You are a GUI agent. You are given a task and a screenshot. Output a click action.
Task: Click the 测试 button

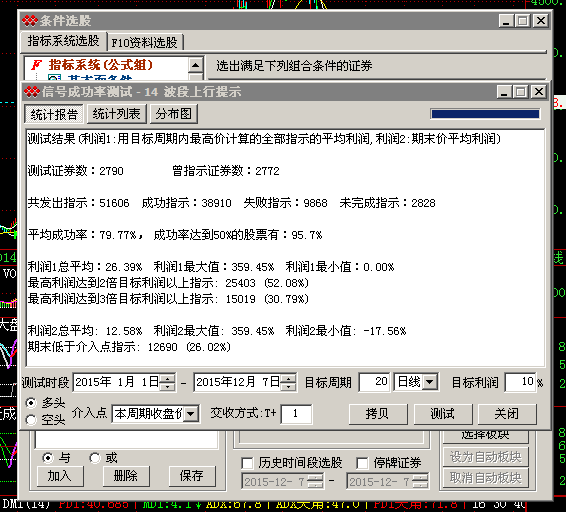tap(443, 414)
